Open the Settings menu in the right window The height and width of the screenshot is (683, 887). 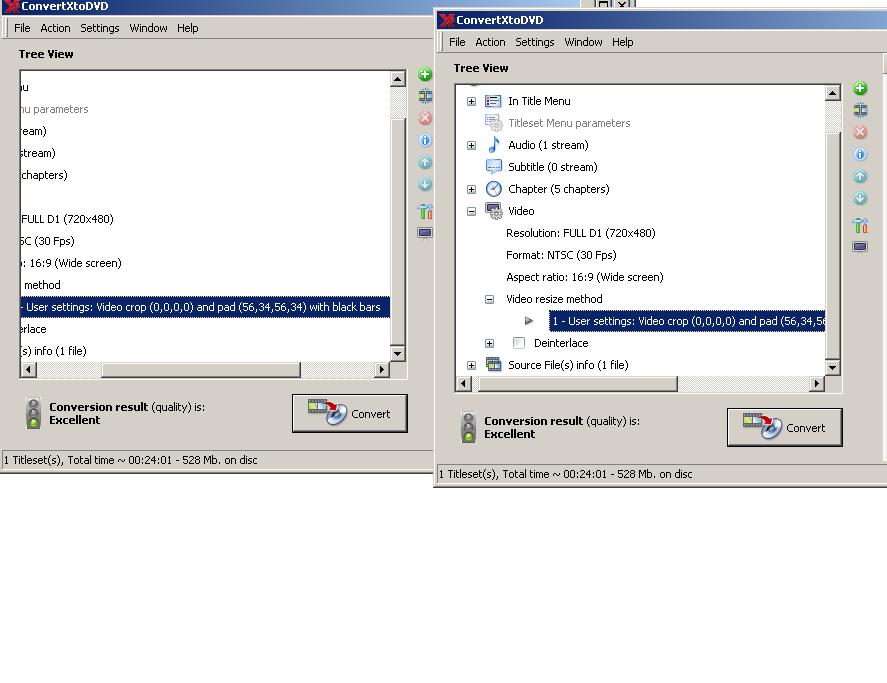click(535, 42)
